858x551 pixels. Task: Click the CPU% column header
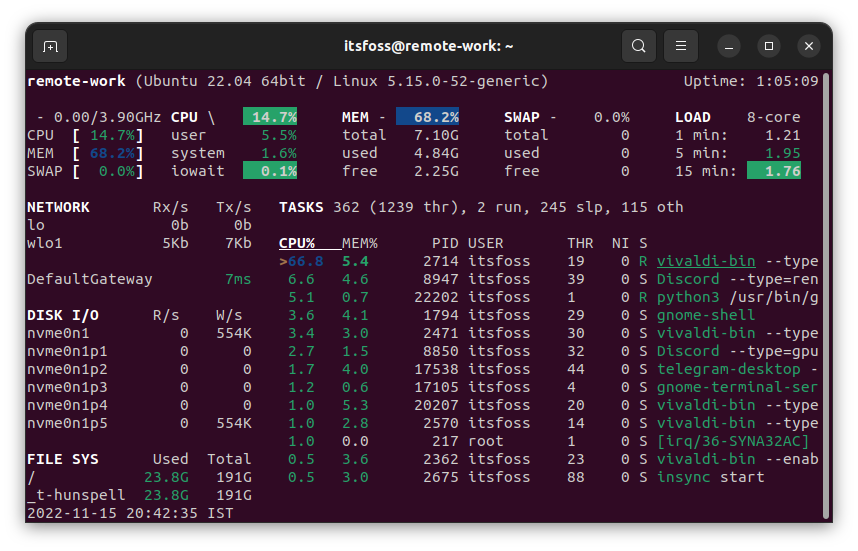pos(297,243)
